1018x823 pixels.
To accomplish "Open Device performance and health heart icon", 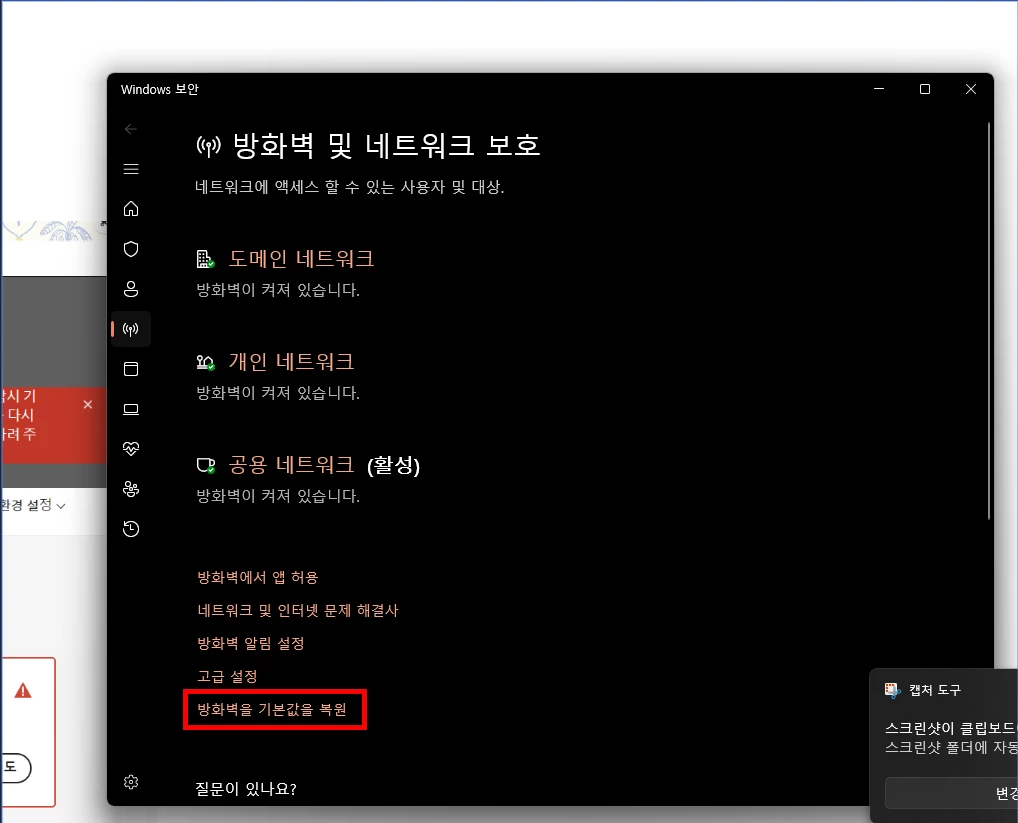I will 130,448.
